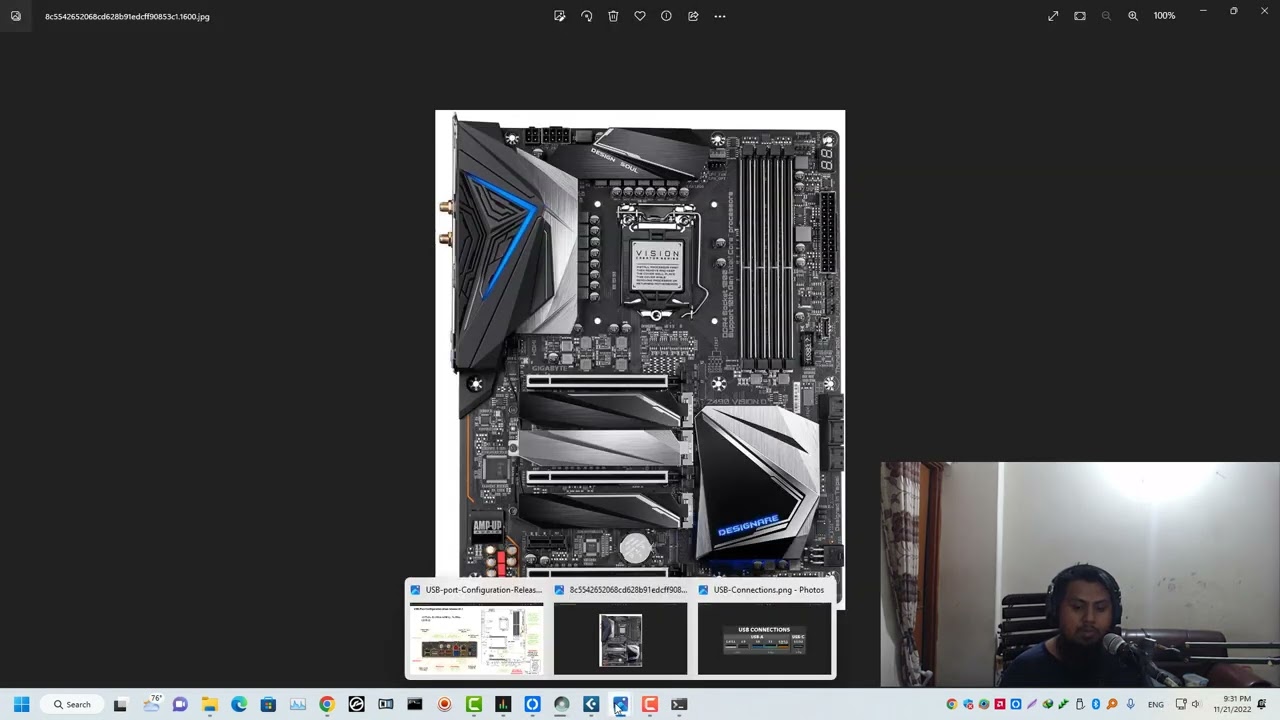This screenshot has width=1280, height=720.
Task: Open the orange C app in taskbar
Action: click(x=650, y=704)
